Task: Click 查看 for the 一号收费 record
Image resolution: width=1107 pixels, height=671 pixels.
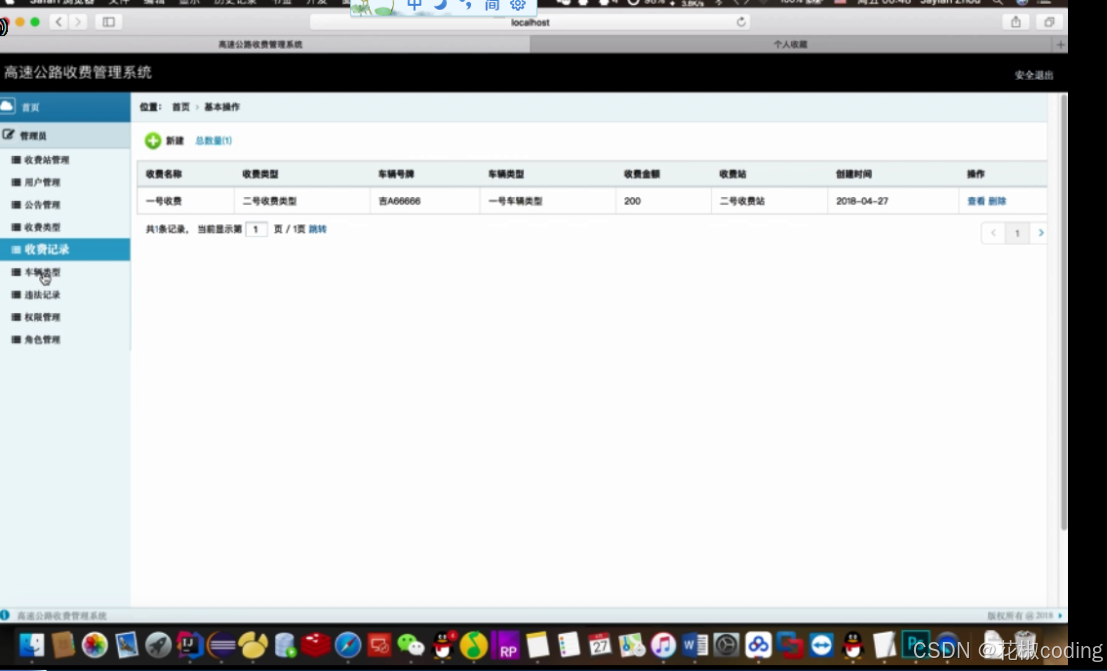Action: tap(976, 201)
